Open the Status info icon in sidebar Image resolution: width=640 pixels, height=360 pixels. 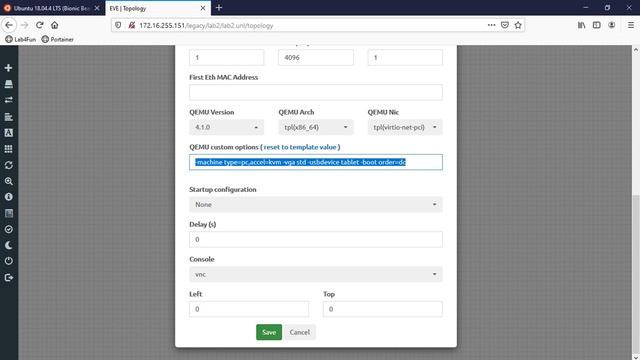(x=9, y=197)
